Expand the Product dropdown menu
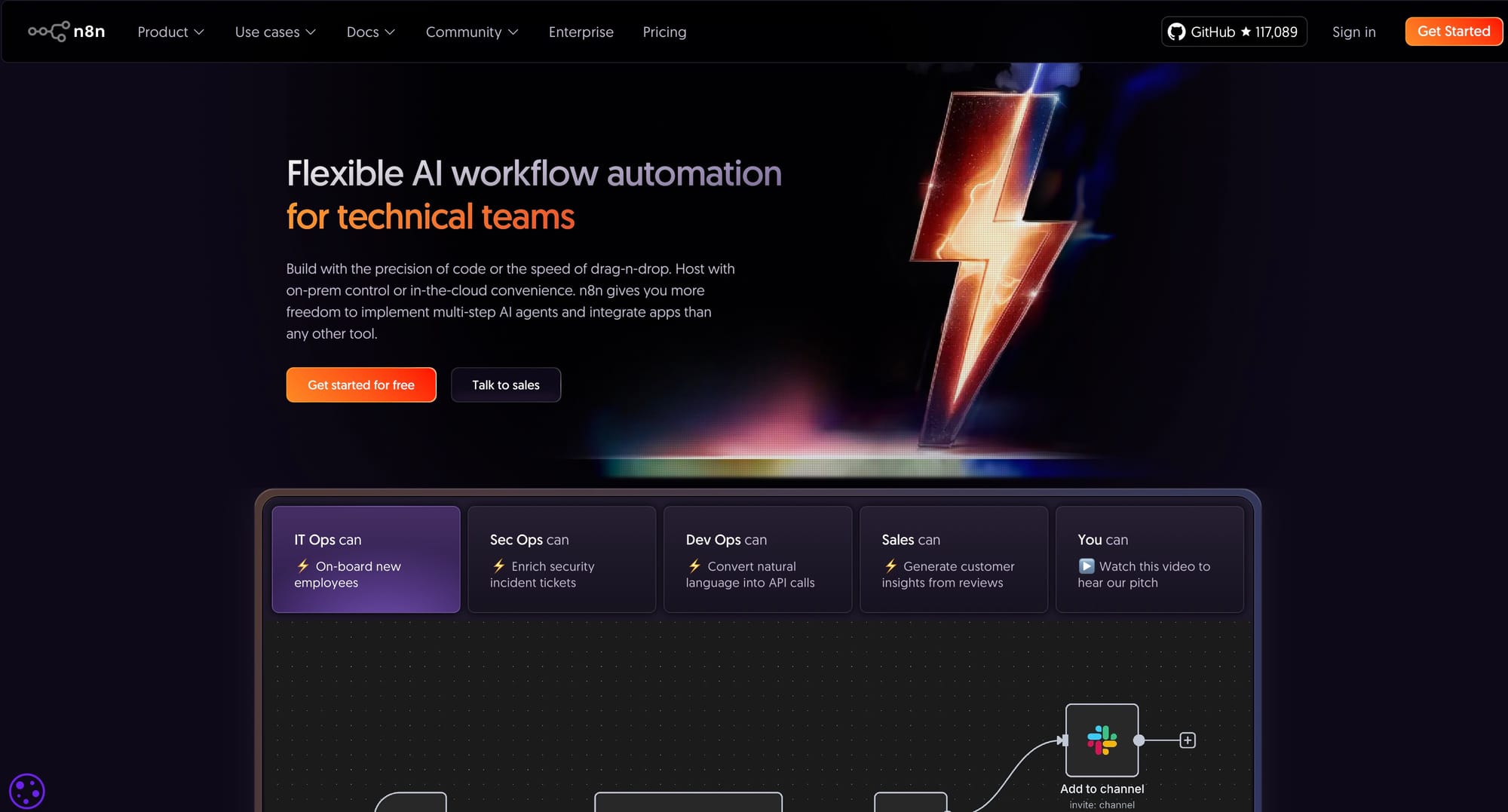Viewport: 1508px width, 812px height. coord(170,32)
